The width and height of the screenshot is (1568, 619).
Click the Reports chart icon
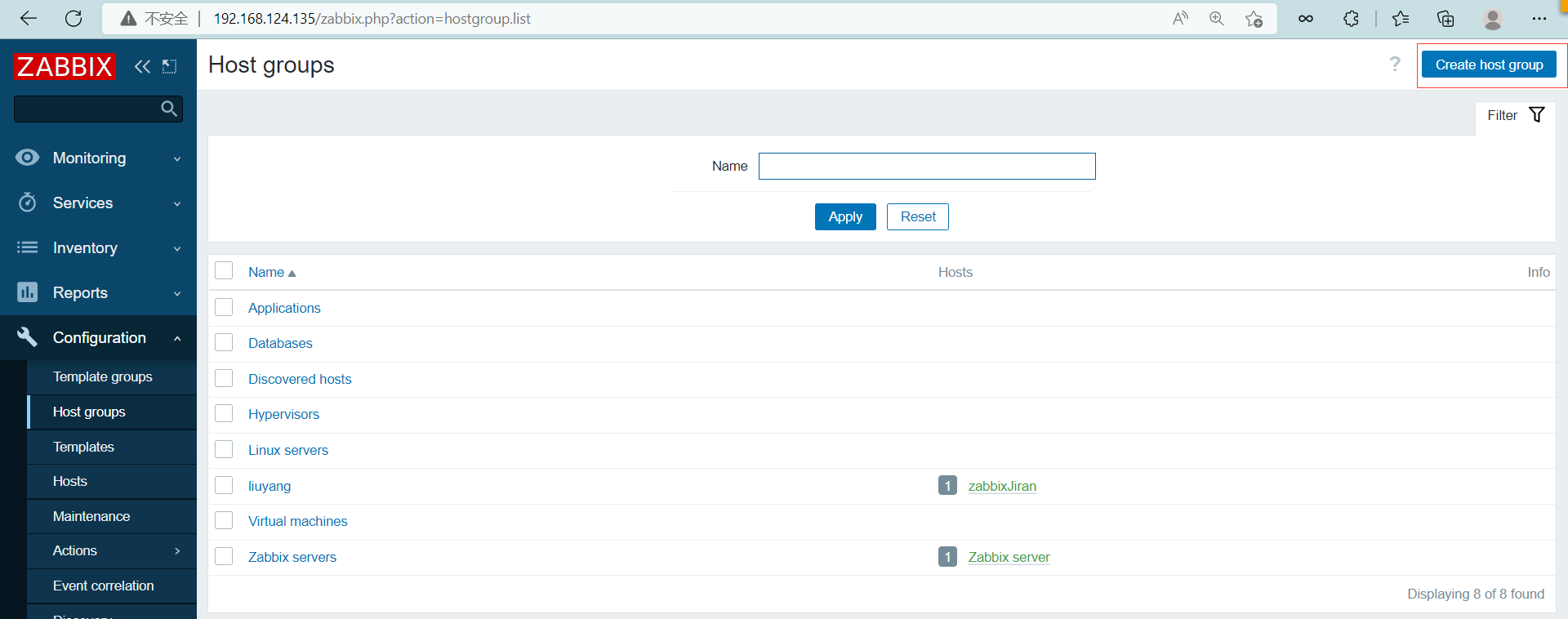pyautogui.click(x=28, y=292)
